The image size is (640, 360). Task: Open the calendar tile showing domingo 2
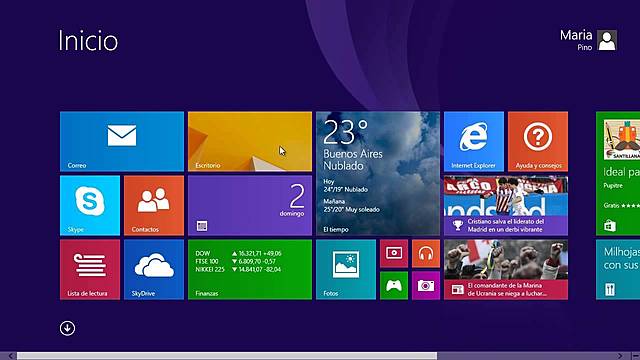tap(250, 205)
